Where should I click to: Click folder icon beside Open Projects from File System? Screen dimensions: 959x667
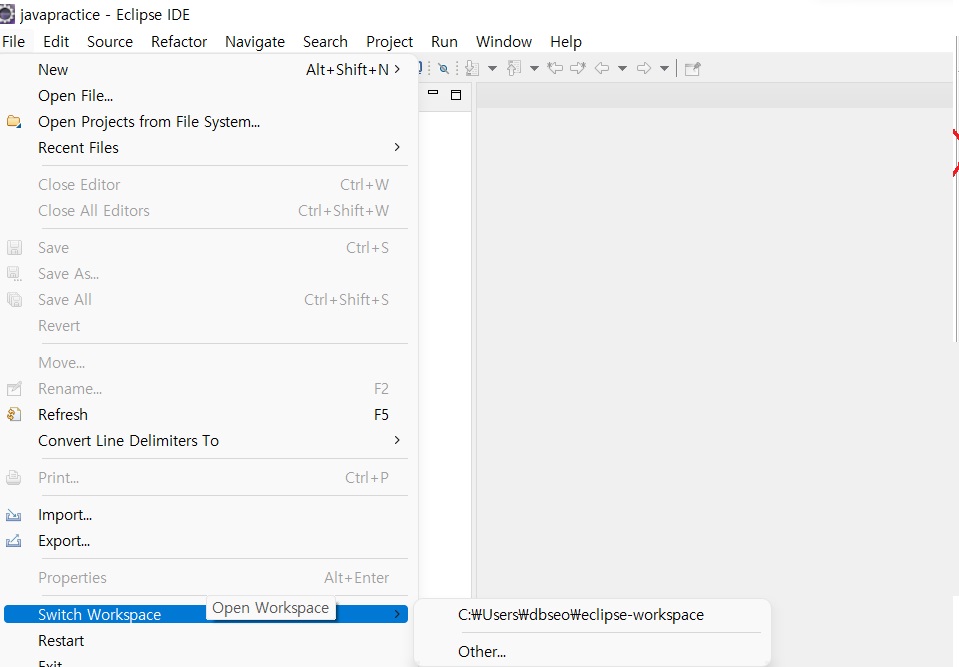click(13, 122)
